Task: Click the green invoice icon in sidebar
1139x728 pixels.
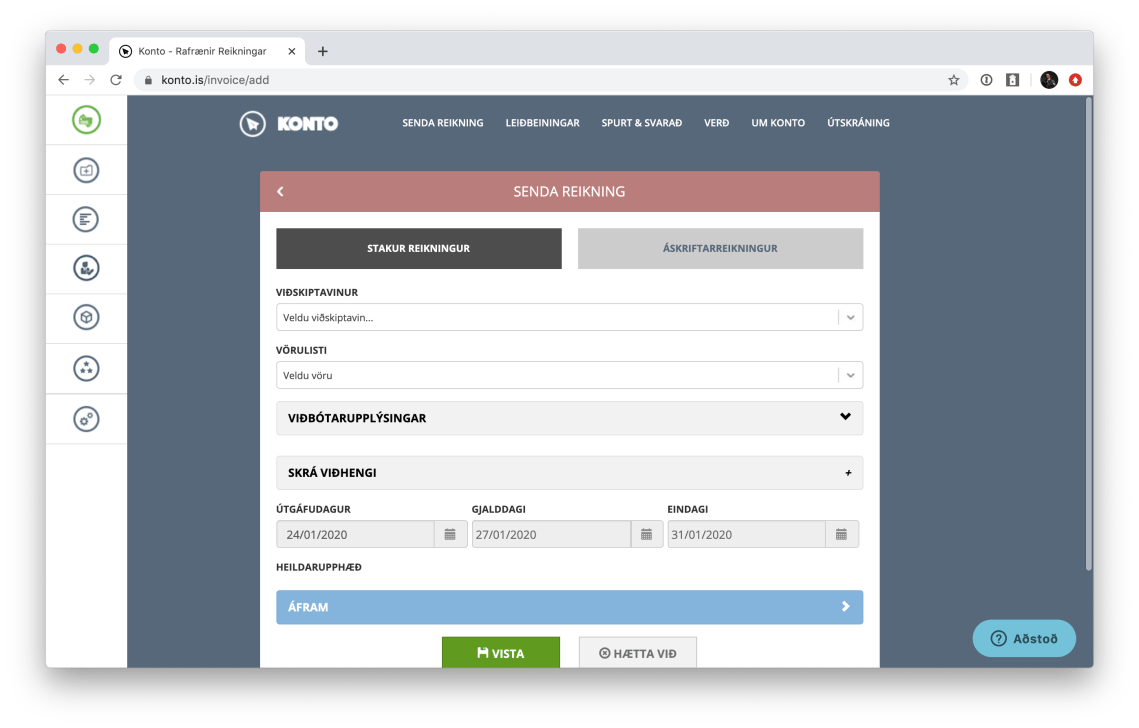Action: tap(87, 120)
